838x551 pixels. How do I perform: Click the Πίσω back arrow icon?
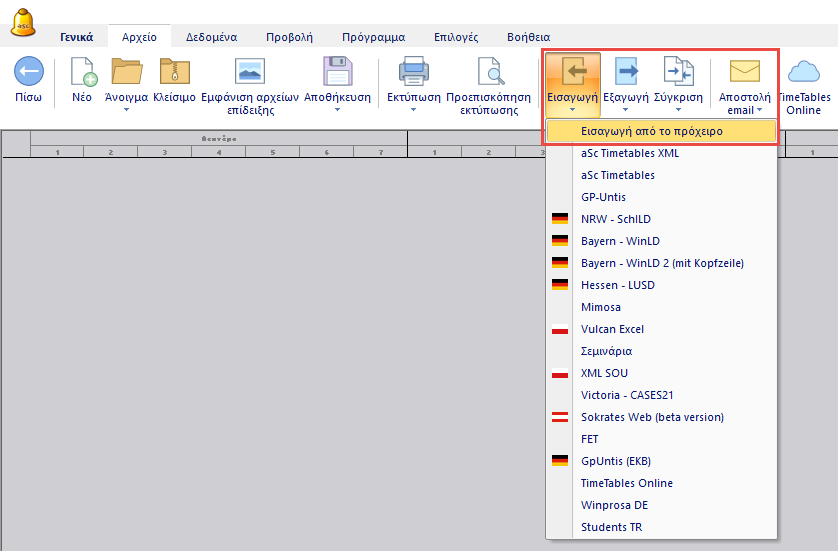28,73
